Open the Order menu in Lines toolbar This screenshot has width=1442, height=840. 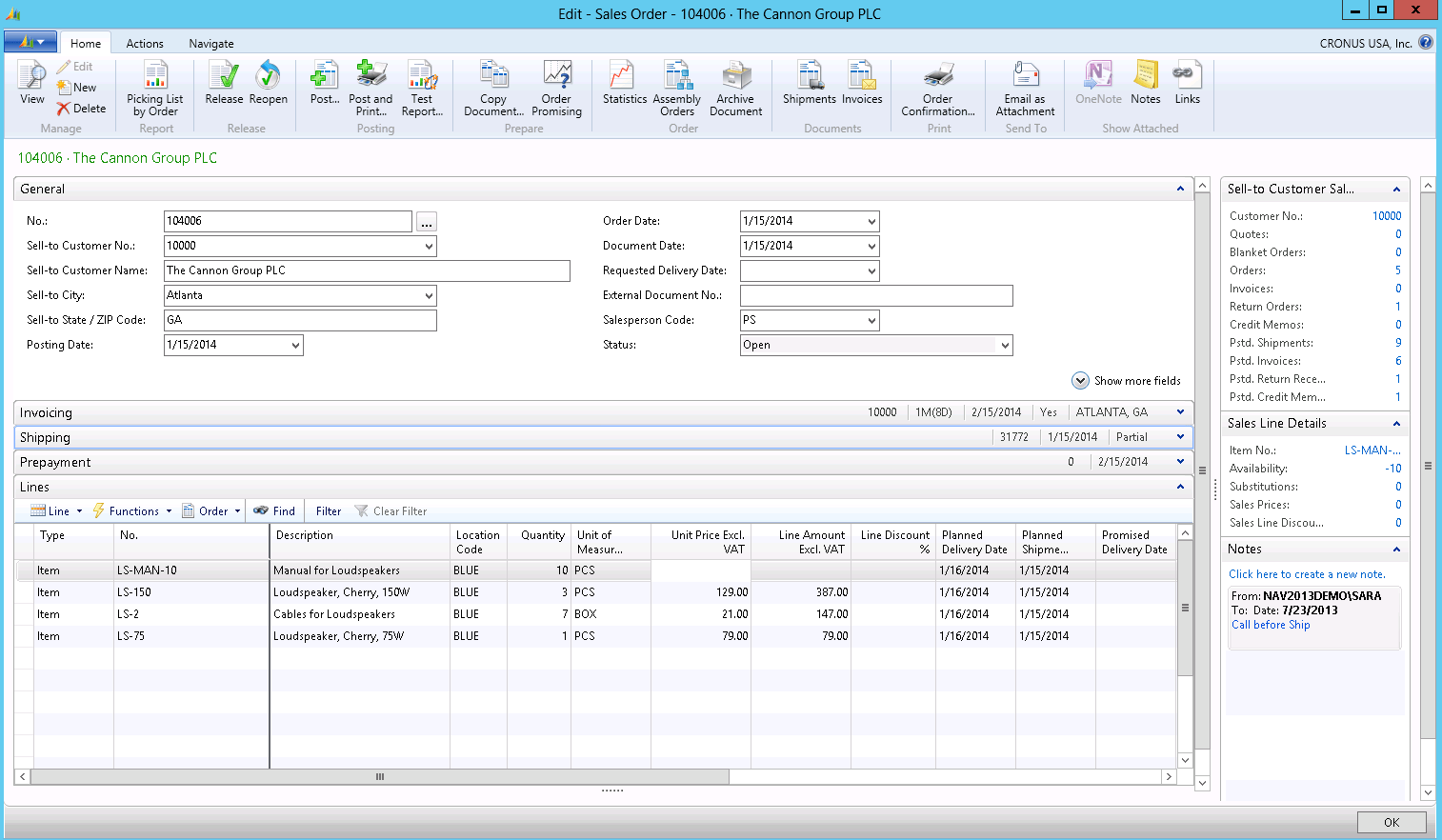click(x=211, y=511)
